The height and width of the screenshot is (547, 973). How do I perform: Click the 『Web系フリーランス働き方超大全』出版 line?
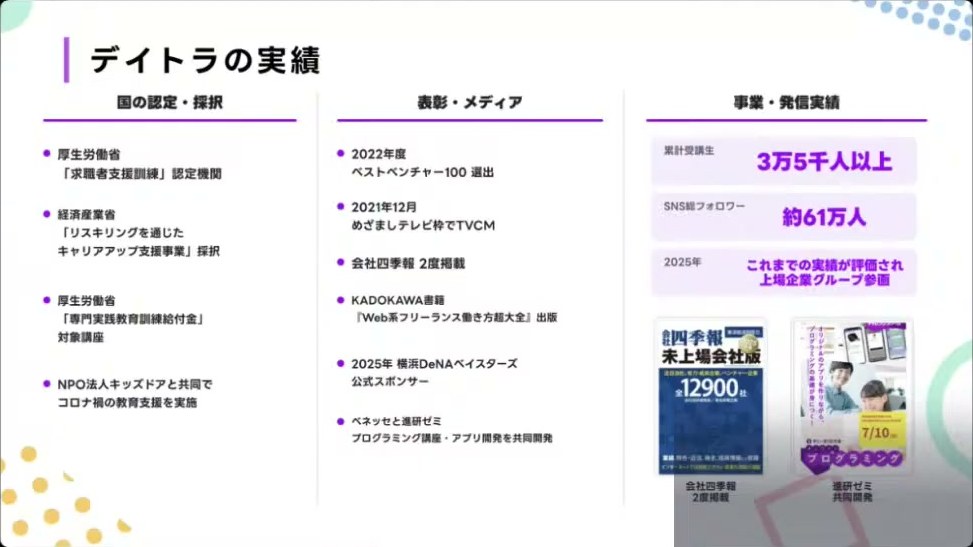454,317
